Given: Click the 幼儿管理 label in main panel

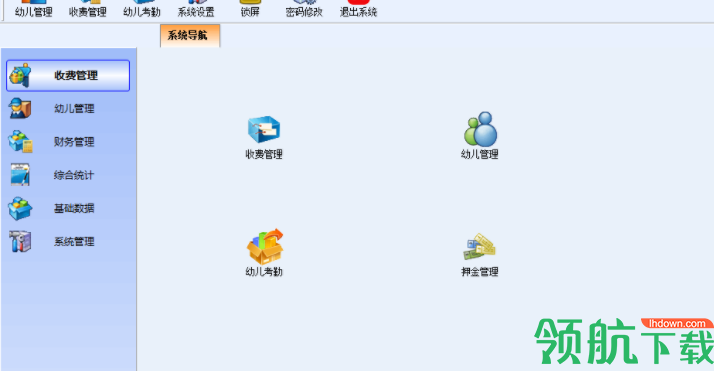Looking at the screenshot, I should point(480,154).
